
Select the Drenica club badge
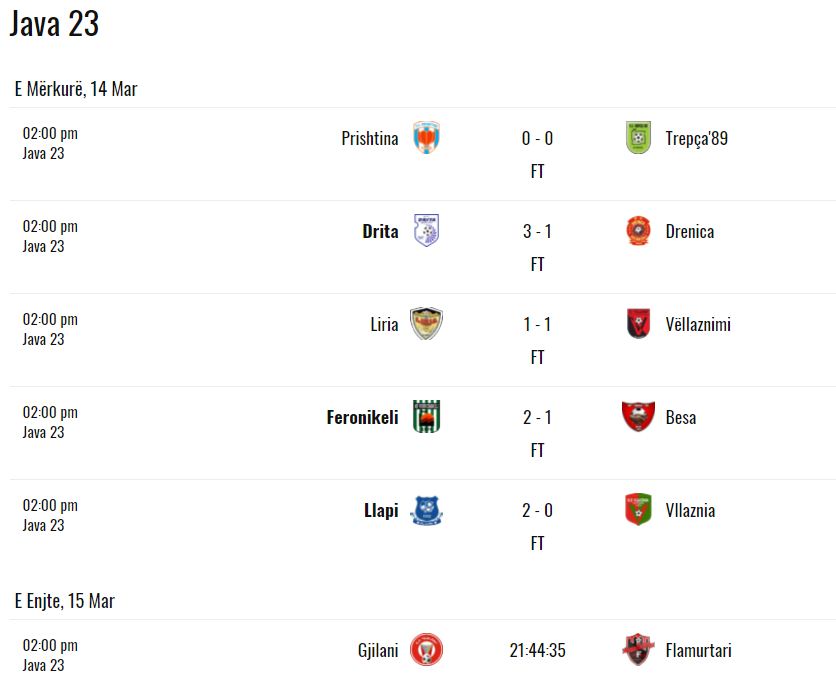[638, 230]
